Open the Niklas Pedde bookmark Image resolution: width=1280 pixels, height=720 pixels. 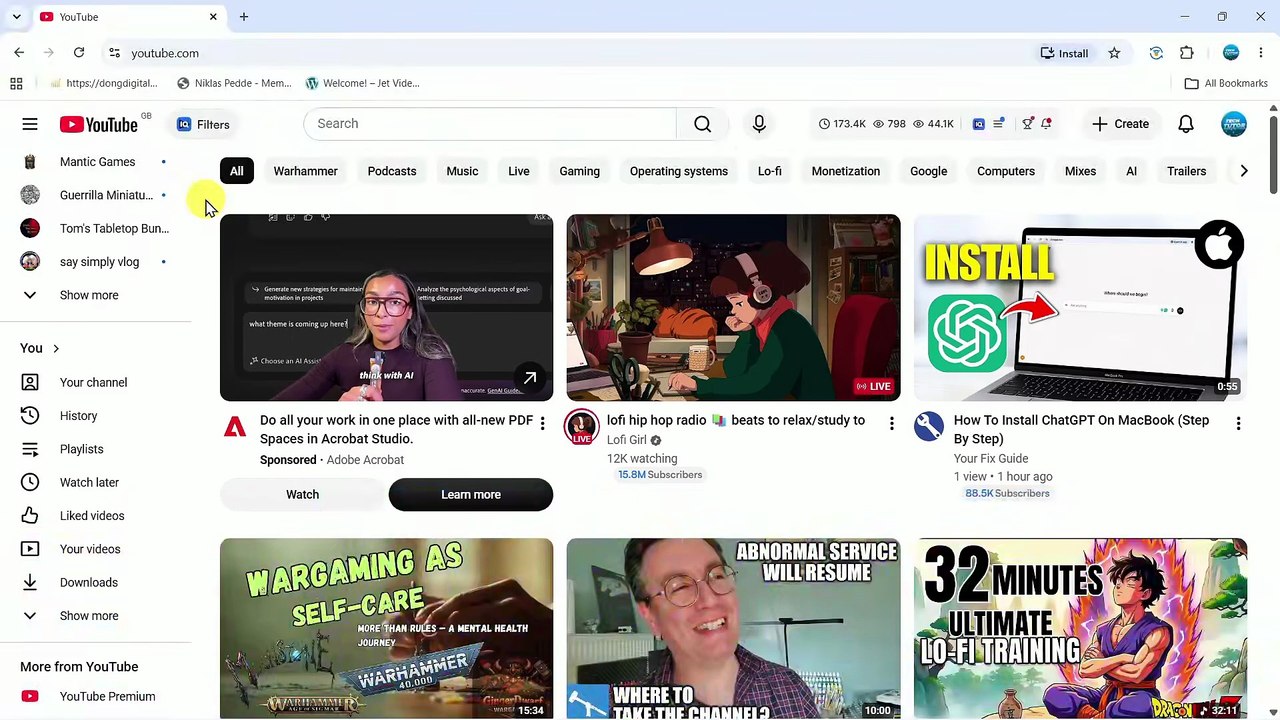(x=233, y=83)
